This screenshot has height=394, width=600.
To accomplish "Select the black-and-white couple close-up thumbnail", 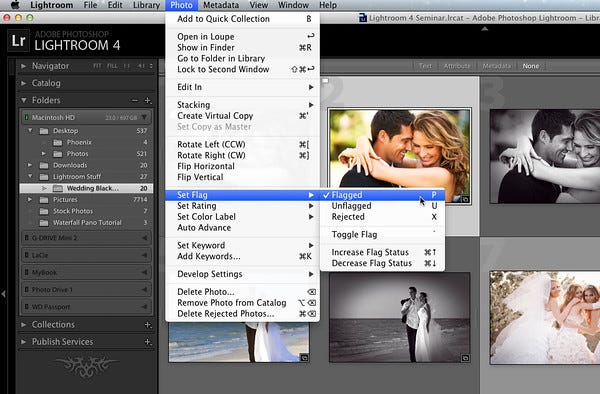I will pyautogui.click(x=545, y=156).
